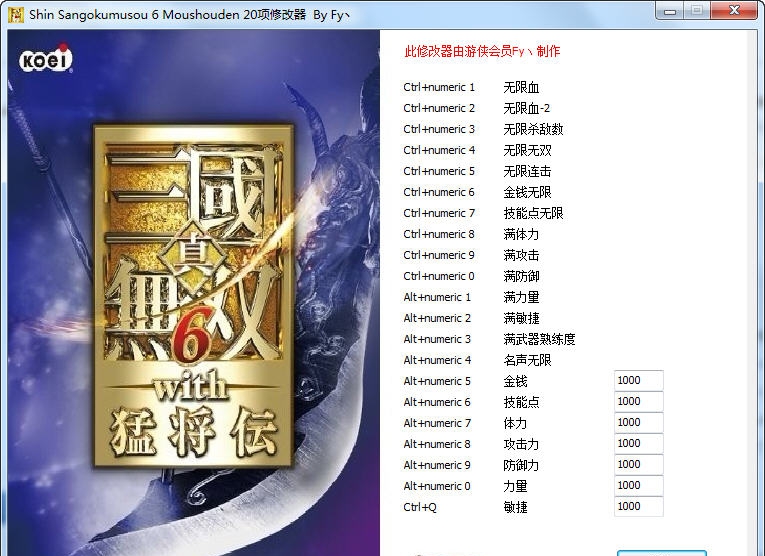Viewport: 765px width, 556px height.
Task: Click the trainer app icon in title bar
Action: point(16,14)
